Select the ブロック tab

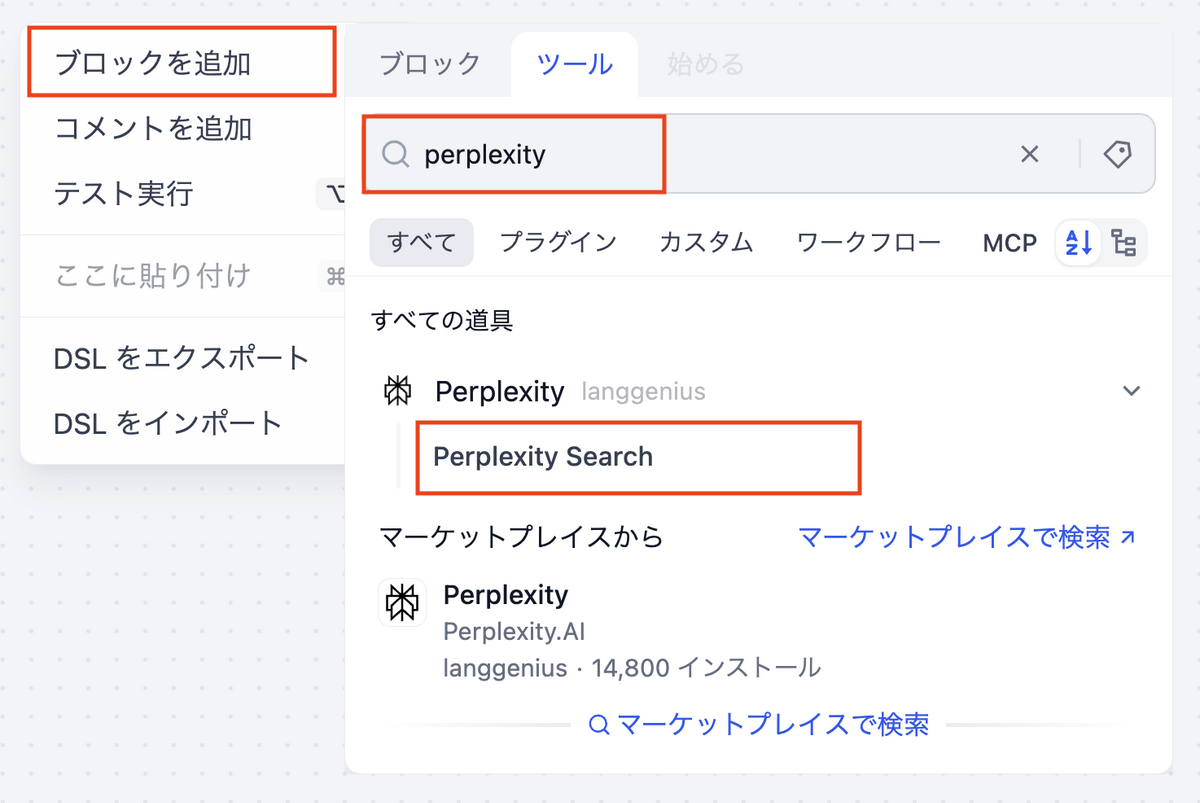point(430,65)
